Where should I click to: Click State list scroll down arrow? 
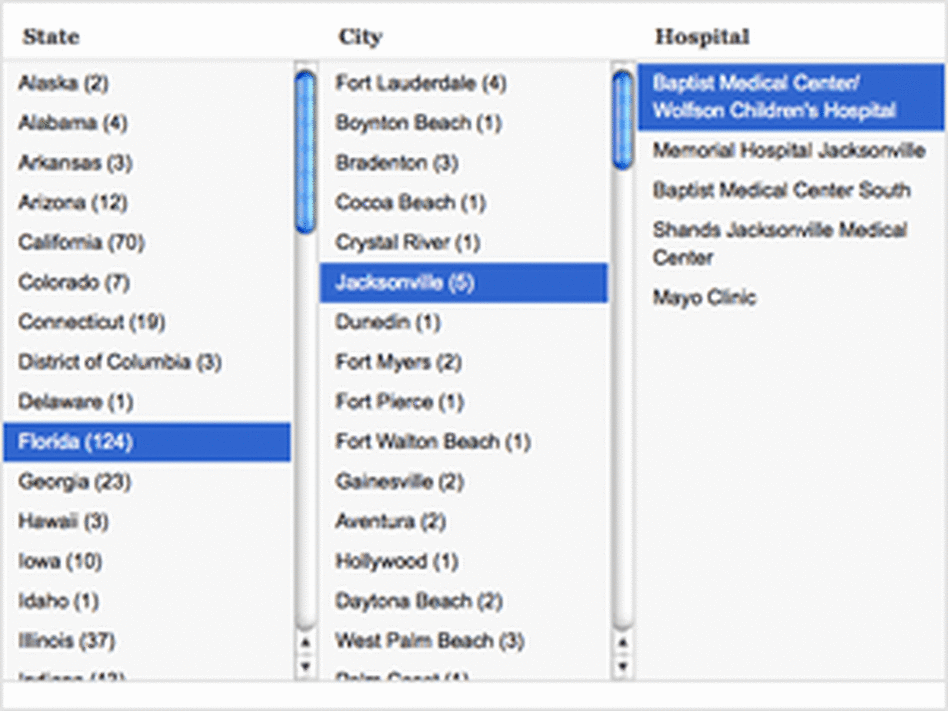click(x=305, y=666)
